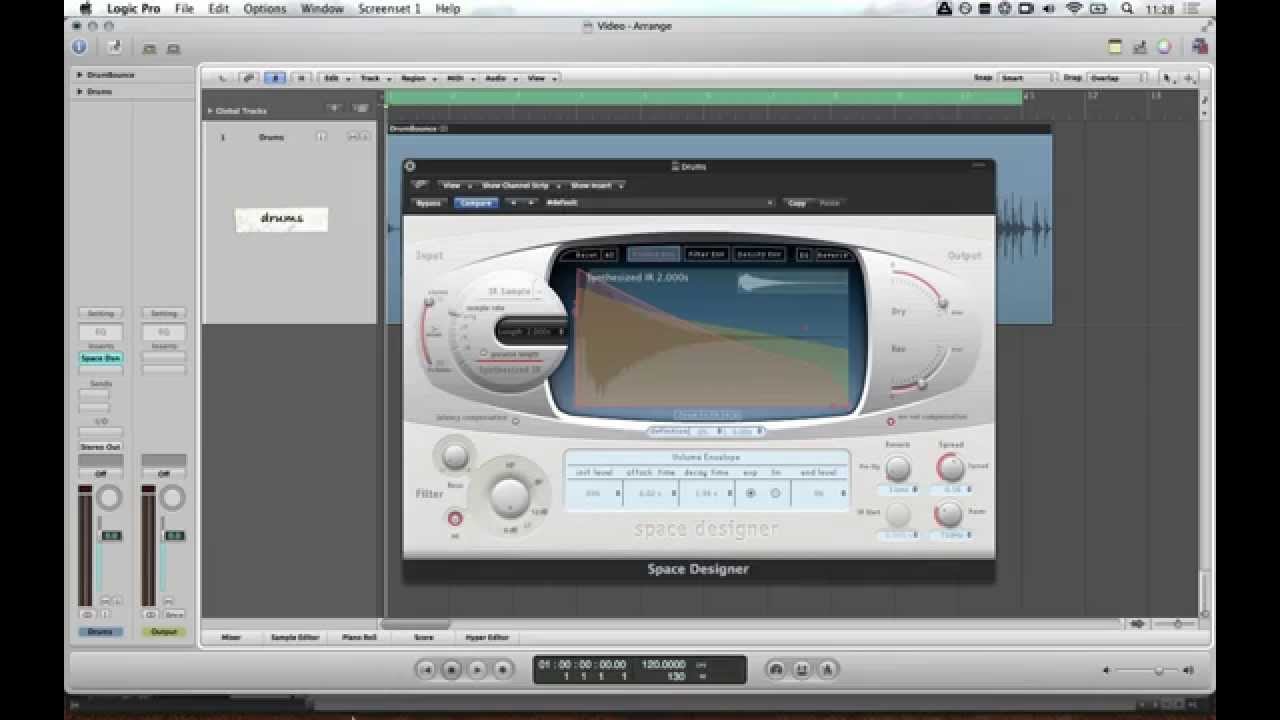Click the Solo button in transport
Viewport: 1280px width, 720px height.
point(827,669)
